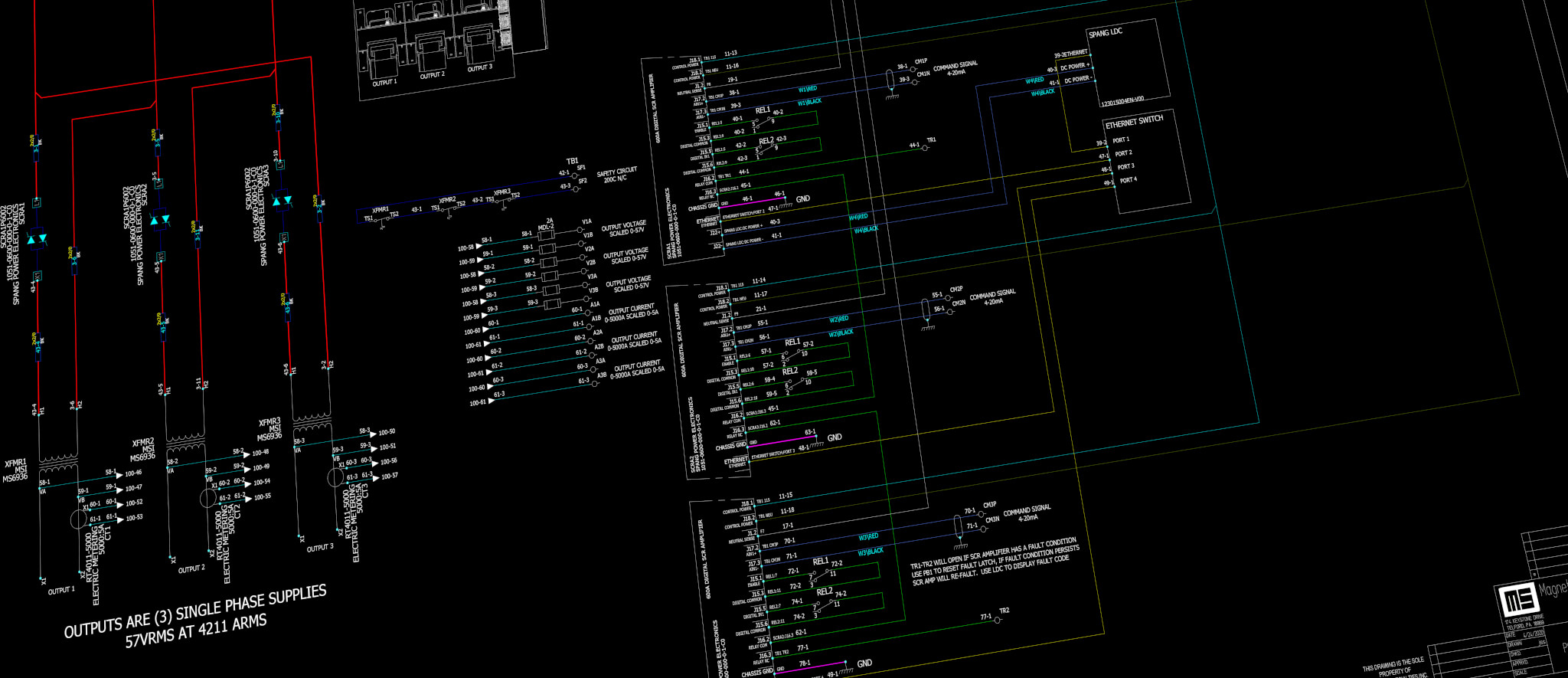Click the 'CM3N' terminal label
Image resolution: width=1568 pixels, height=678 pixels.
point(992,519)
